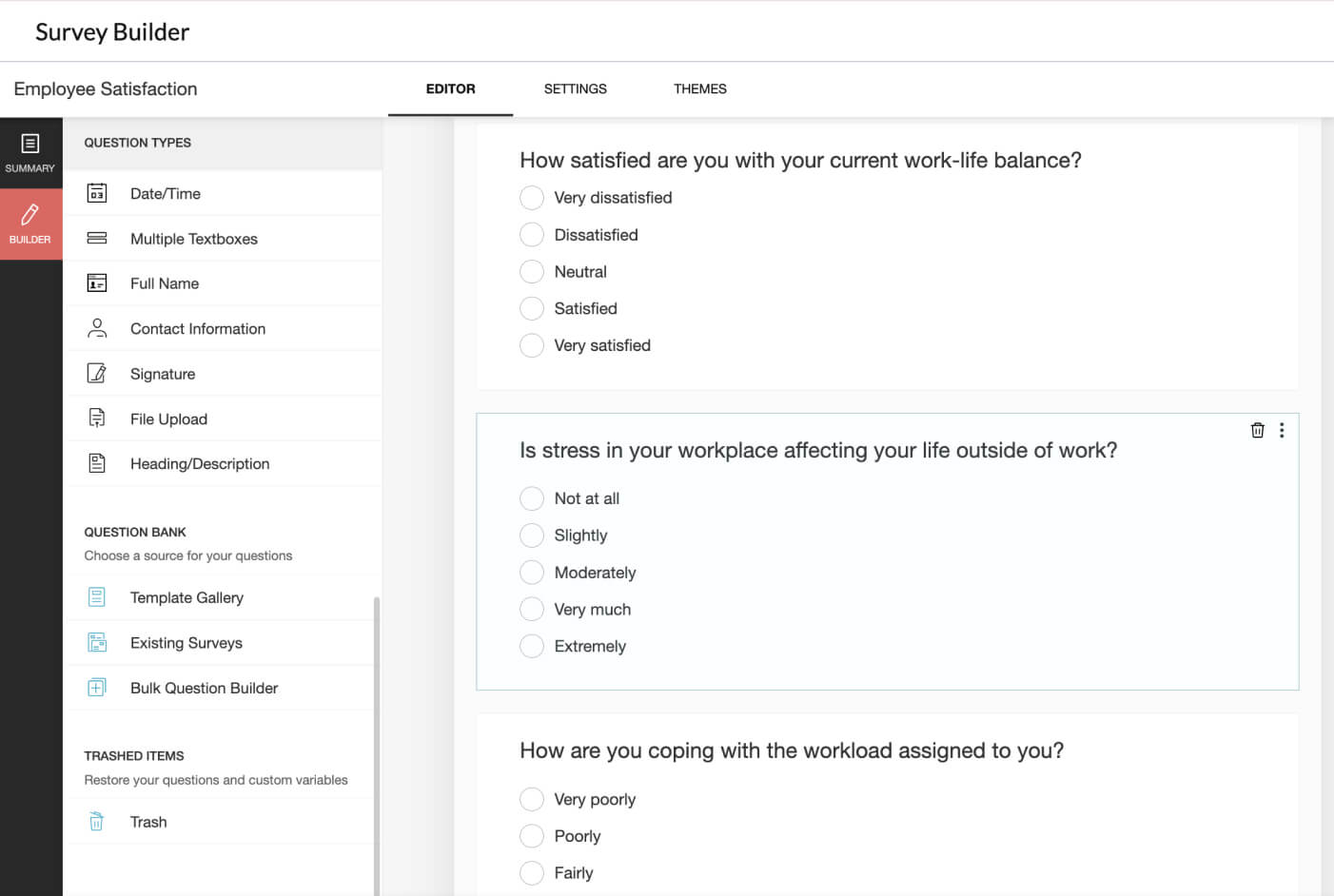Viewport: 1334px width, 896px height.
Task: Select the Full Name field icon
Action: [96, 282]
